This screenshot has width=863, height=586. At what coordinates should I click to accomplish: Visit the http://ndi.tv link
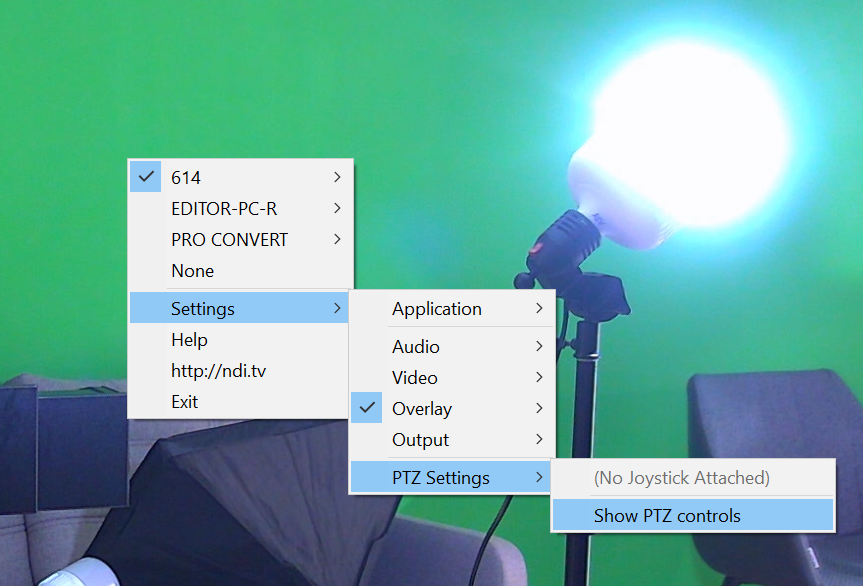click(218, 371)
